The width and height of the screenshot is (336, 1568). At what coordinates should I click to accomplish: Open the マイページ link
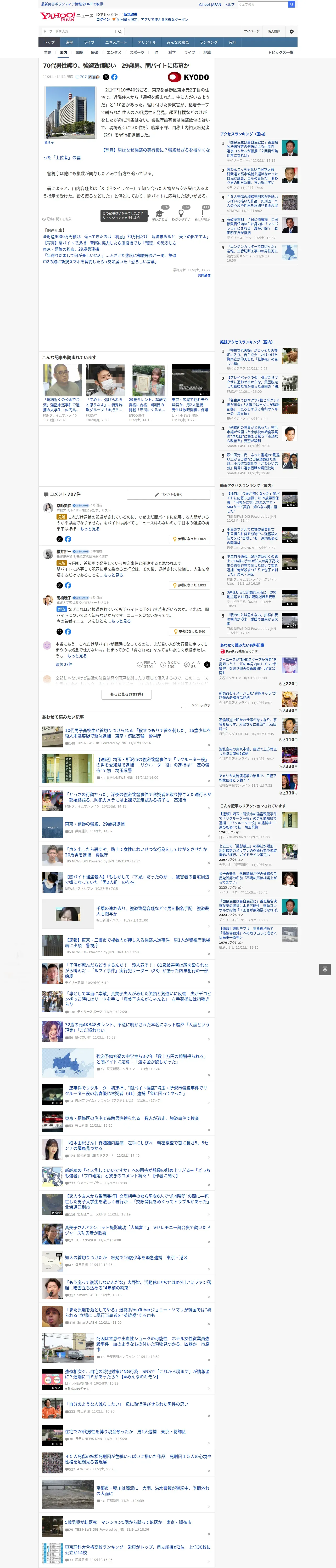tap(251, 31)
